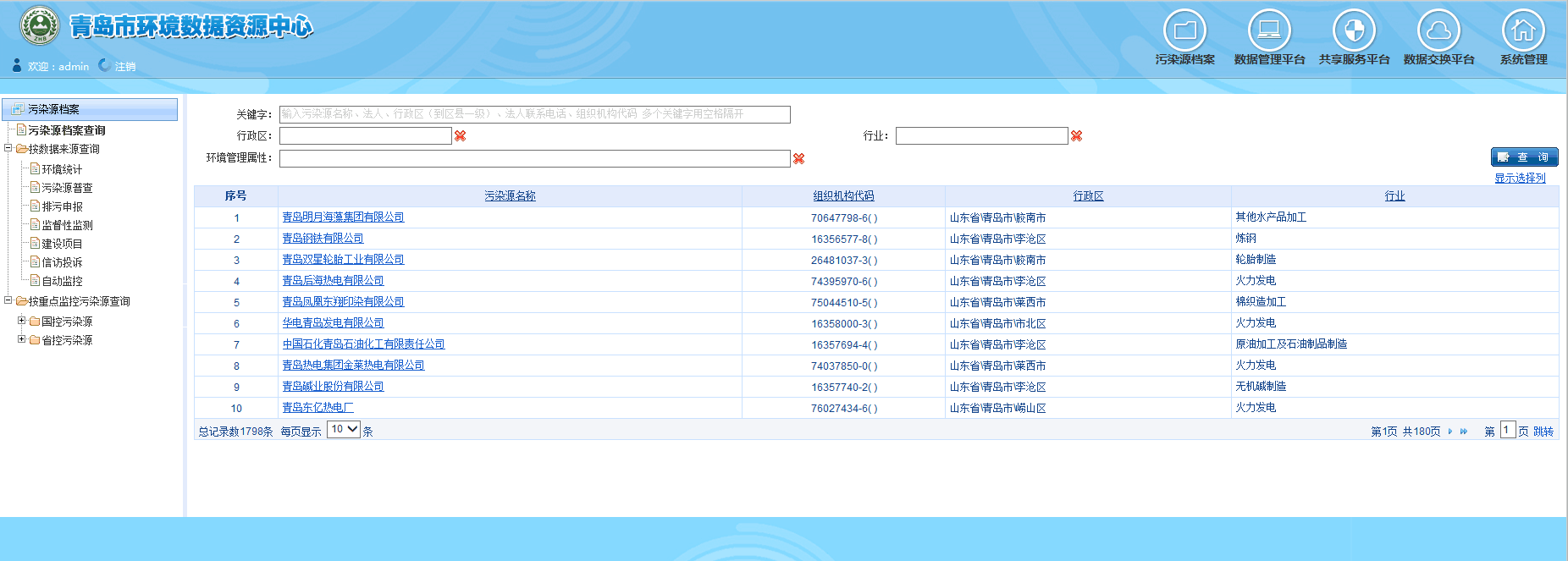Open the 青岛钢铁有限公司 record link

tap(323, 239)
